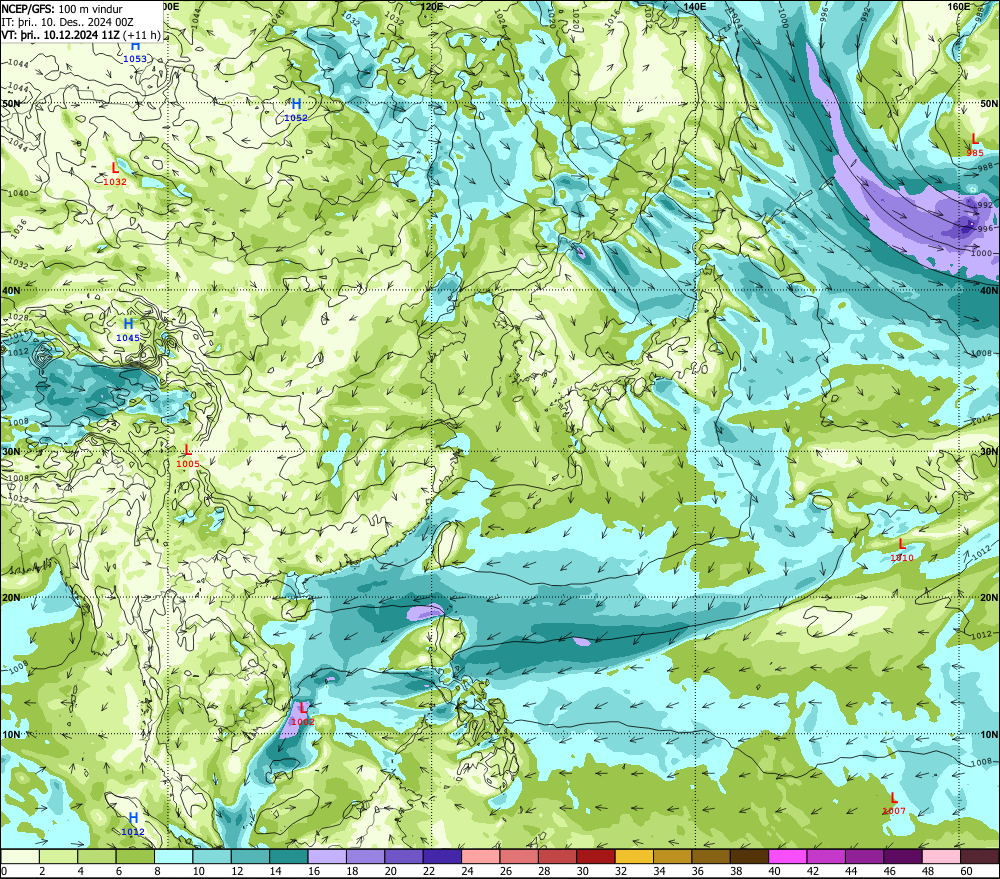Click the bright magenta 40–42 legend swatch
1000x879 pixels.
788,856
